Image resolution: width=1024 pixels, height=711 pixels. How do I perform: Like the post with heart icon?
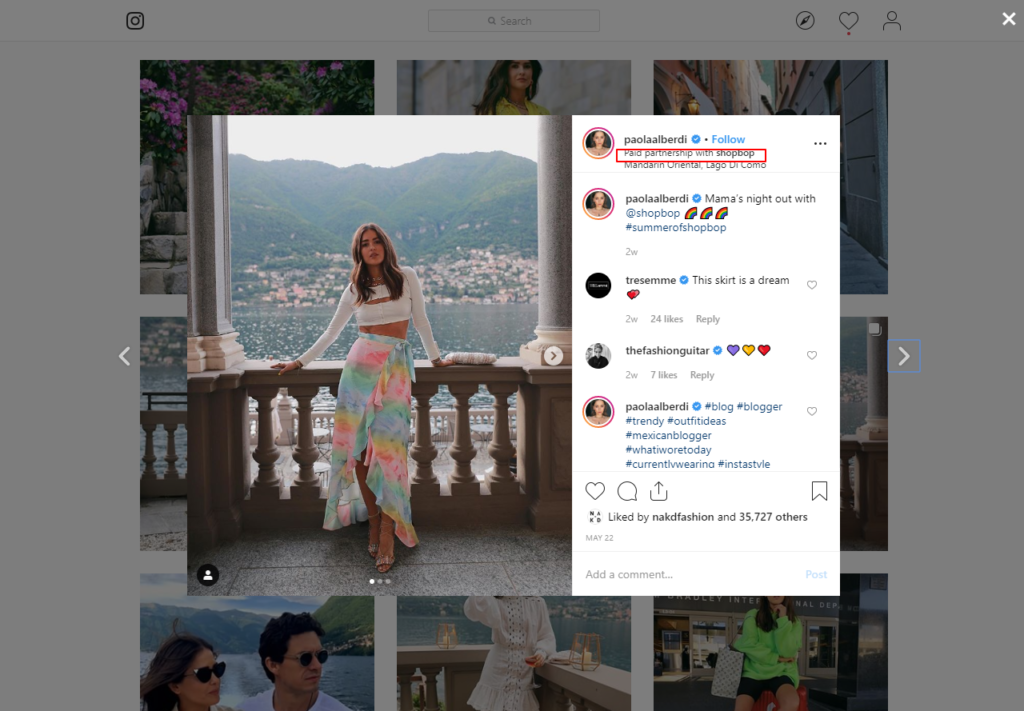[x=595, y=491]
